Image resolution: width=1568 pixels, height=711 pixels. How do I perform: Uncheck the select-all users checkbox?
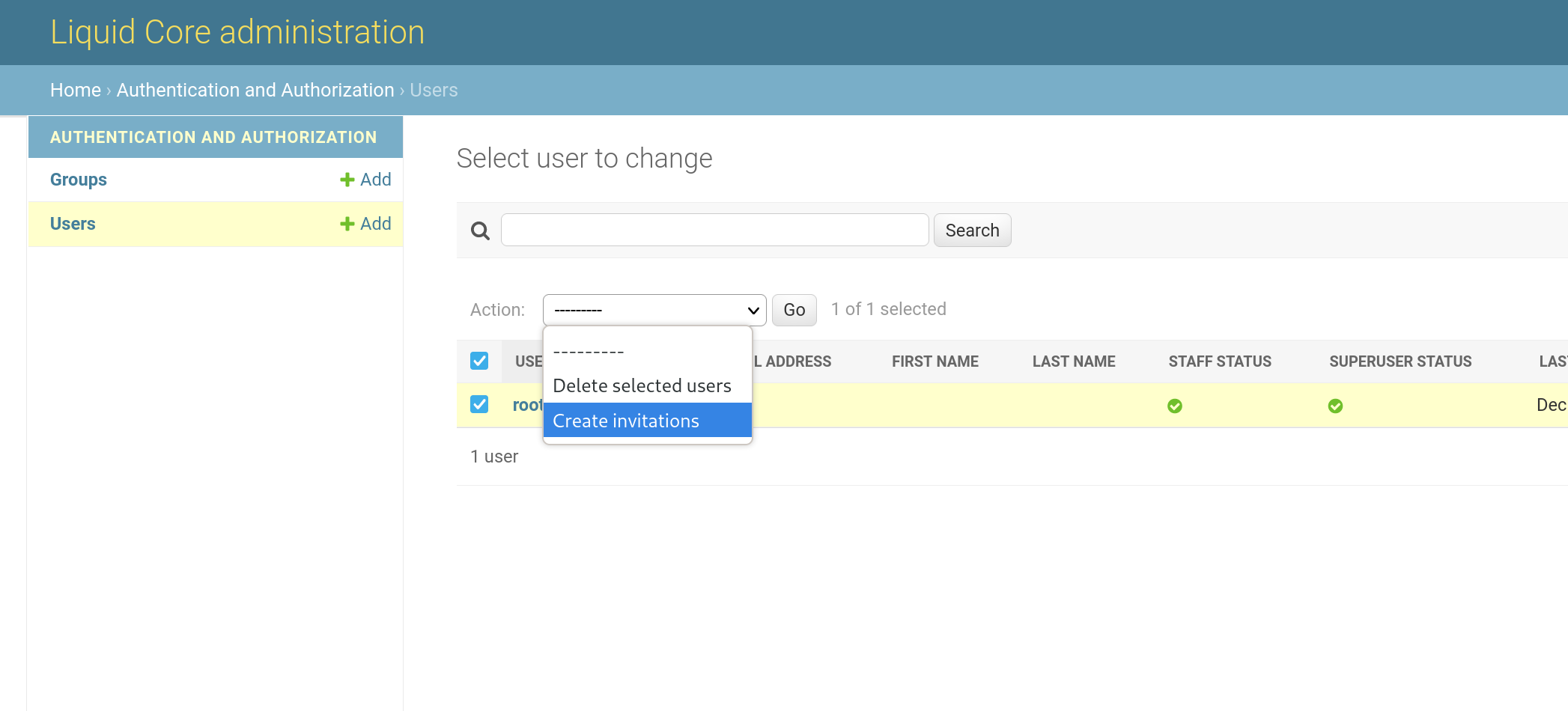click(479, 361)
